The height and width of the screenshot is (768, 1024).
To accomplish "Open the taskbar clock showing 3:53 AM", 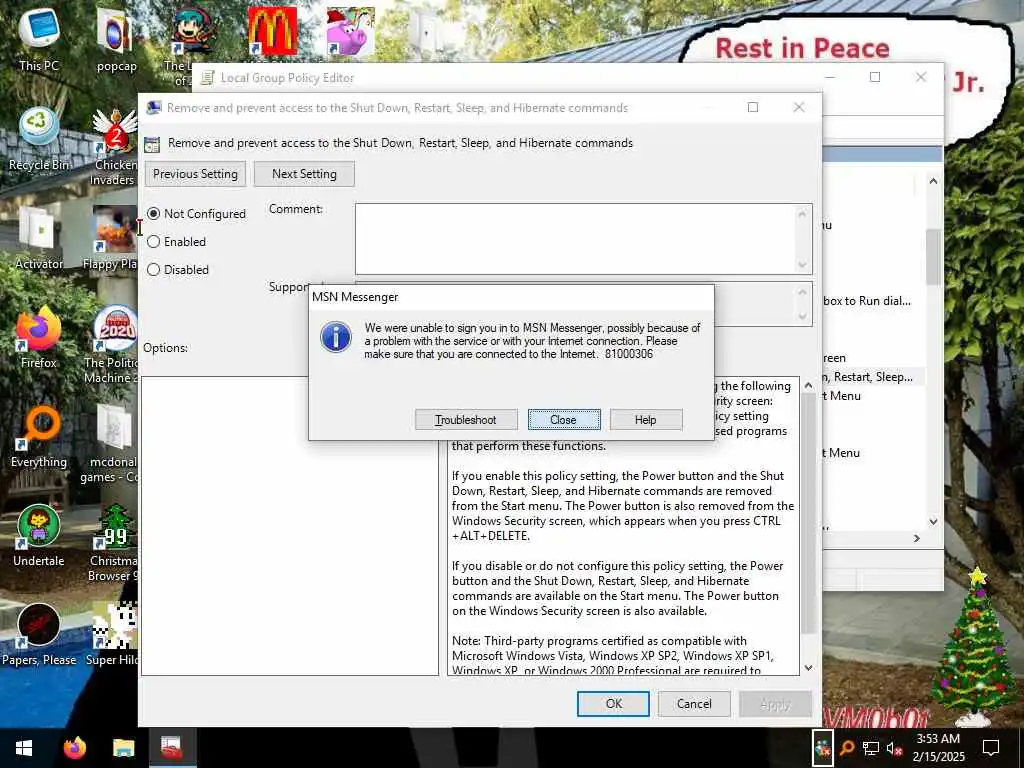I will pyautogui.click(x=938, y=748).
